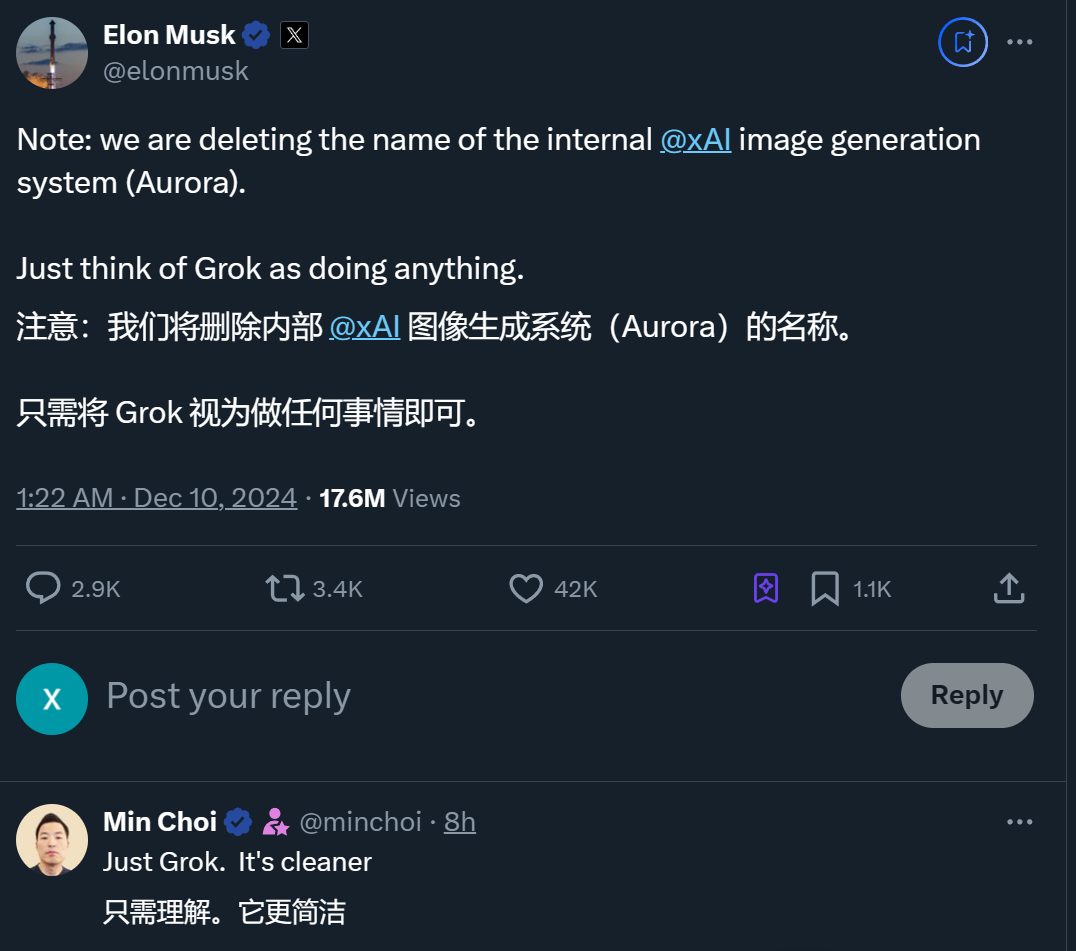Click Min Choi's verified badge
Image resolution: width=1076 pixels, height=951 pixels.
click(x=238, y=822)
